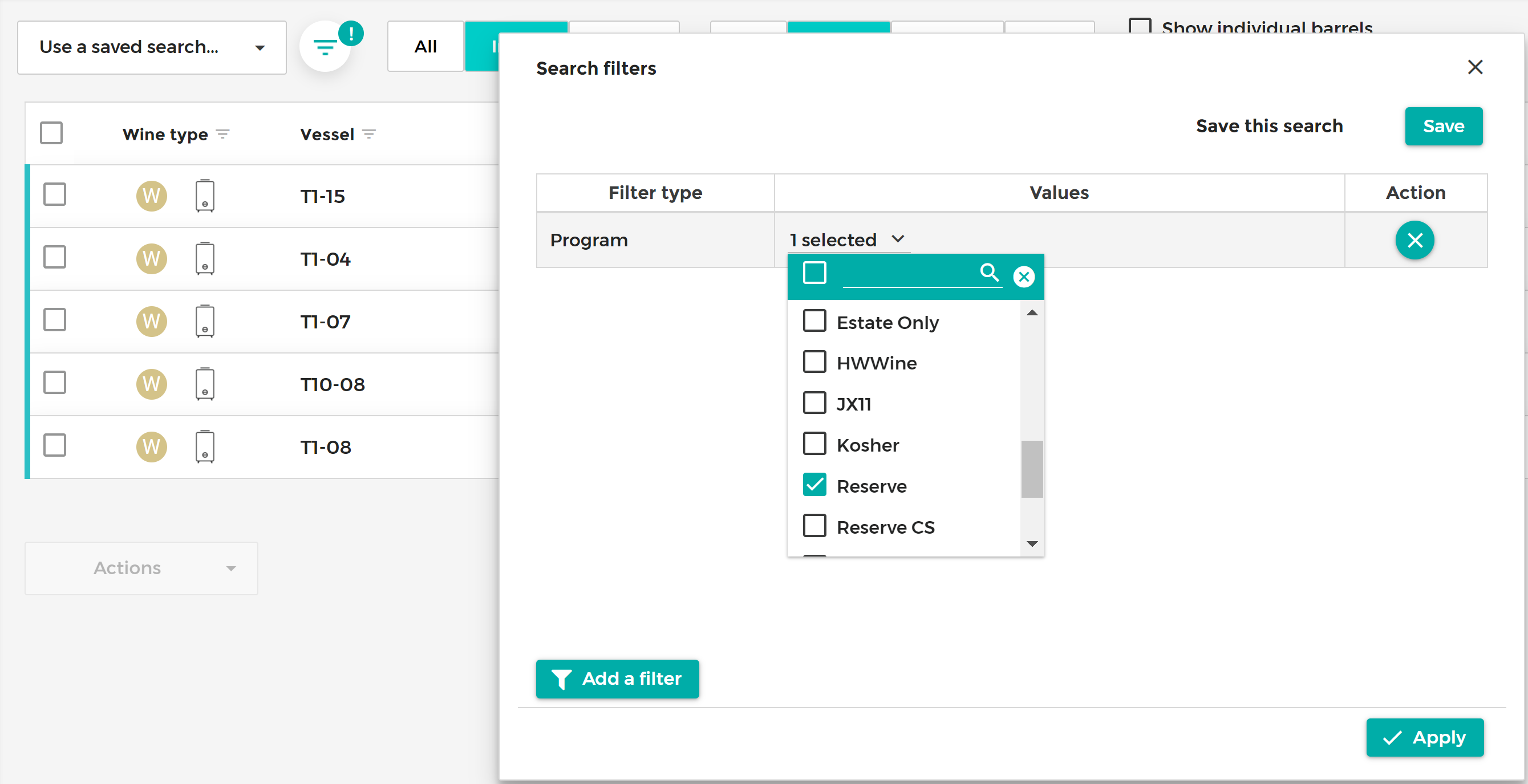Click the filter alert exclamation badge
This screenshot has height=784, width=1528.
click(351, 33)
